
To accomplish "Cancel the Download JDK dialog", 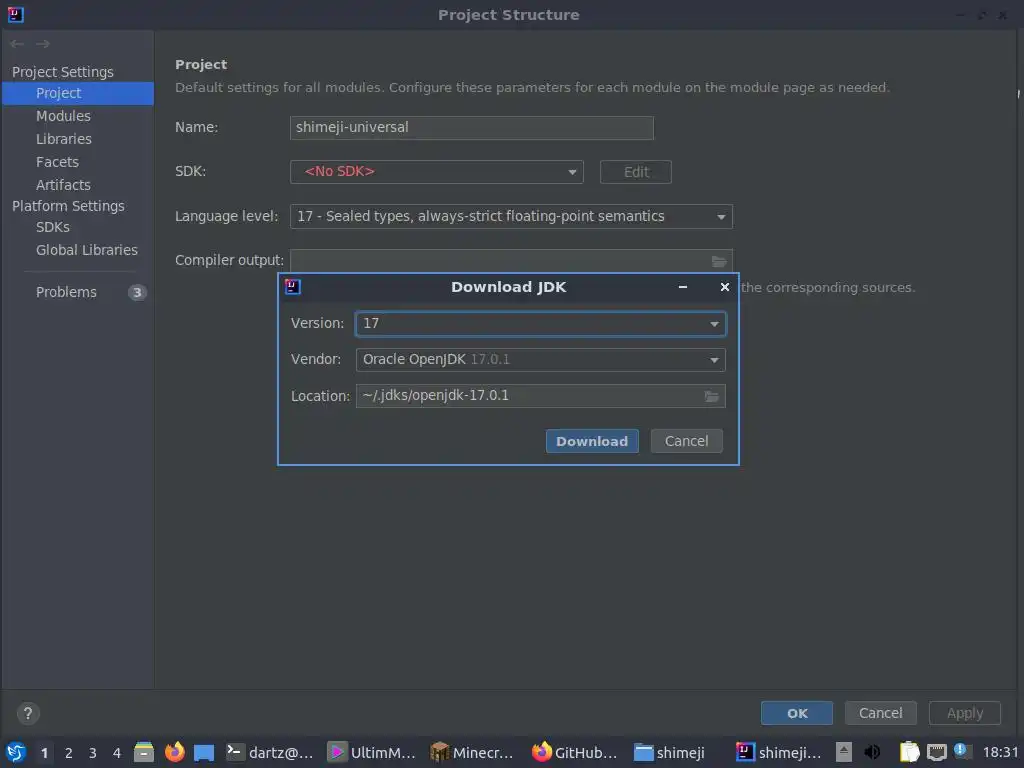I will [x=686, y=441].
